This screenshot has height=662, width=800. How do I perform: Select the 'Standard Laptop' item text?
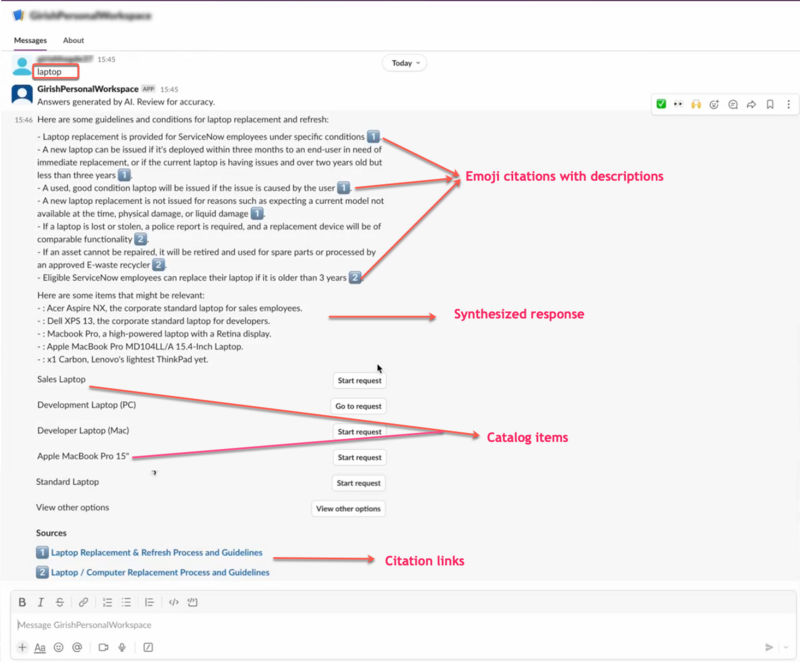pos(67,481)
